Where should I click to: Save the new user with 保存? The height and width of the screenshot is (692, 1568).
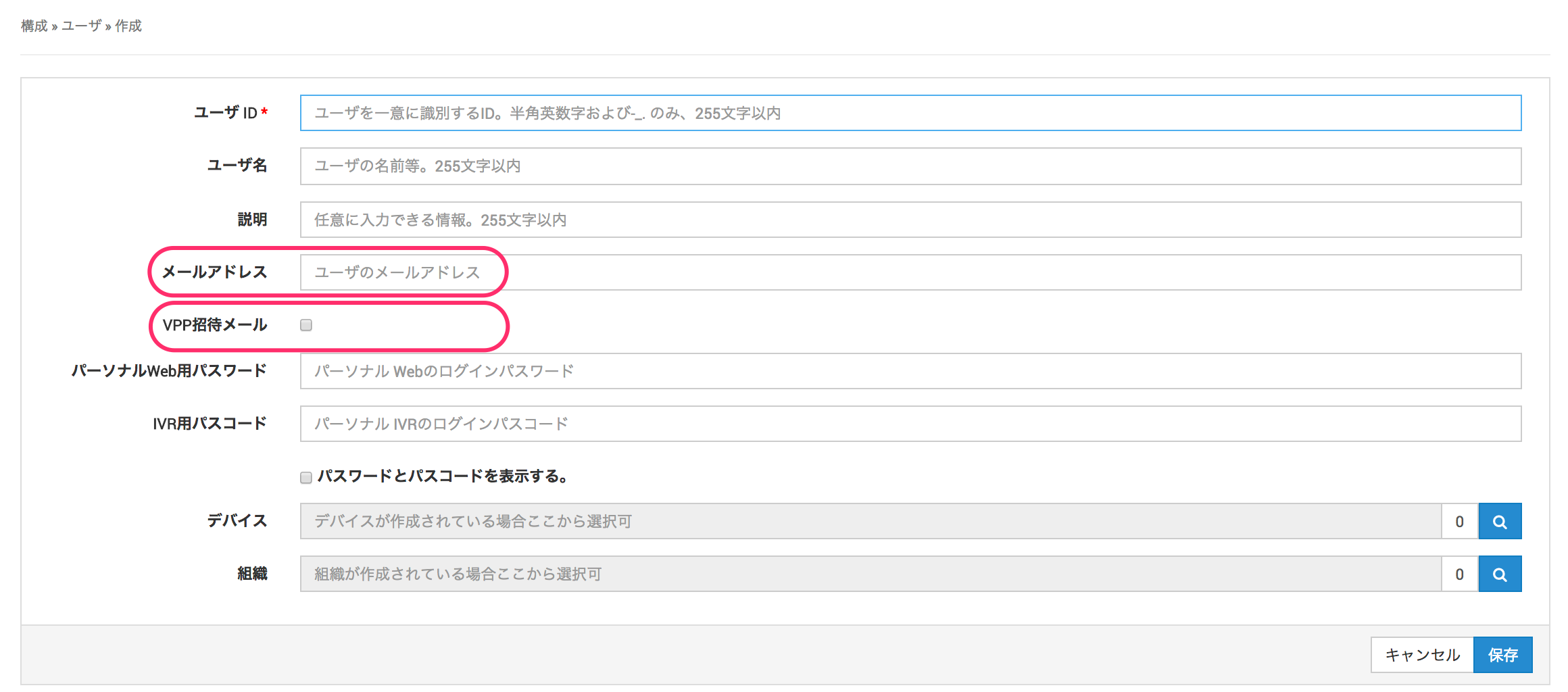1502,655
